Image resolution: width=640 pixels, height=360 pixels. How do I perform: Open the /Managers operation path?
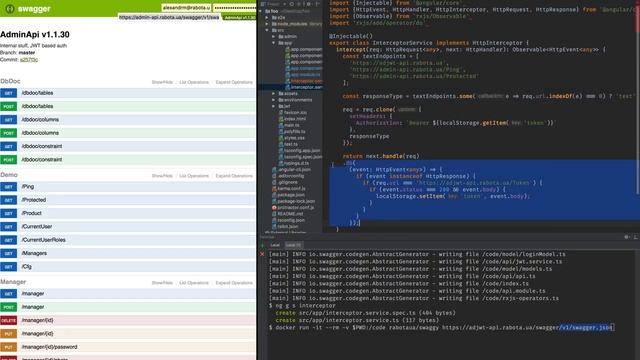34,253
